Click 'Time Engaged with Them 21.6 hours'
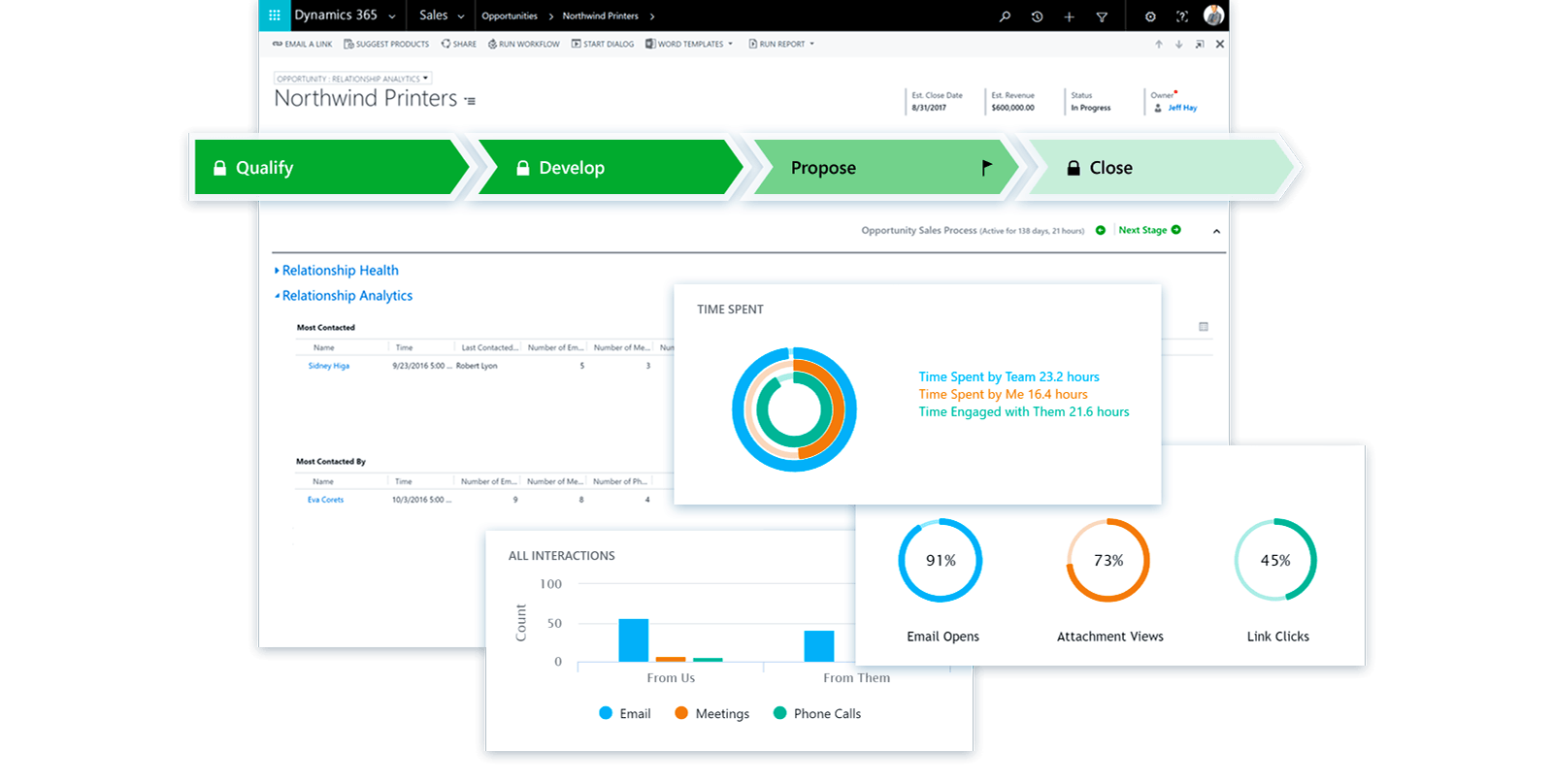The height and width of the screenshot is (784, 1553). tap(1024, 411)
